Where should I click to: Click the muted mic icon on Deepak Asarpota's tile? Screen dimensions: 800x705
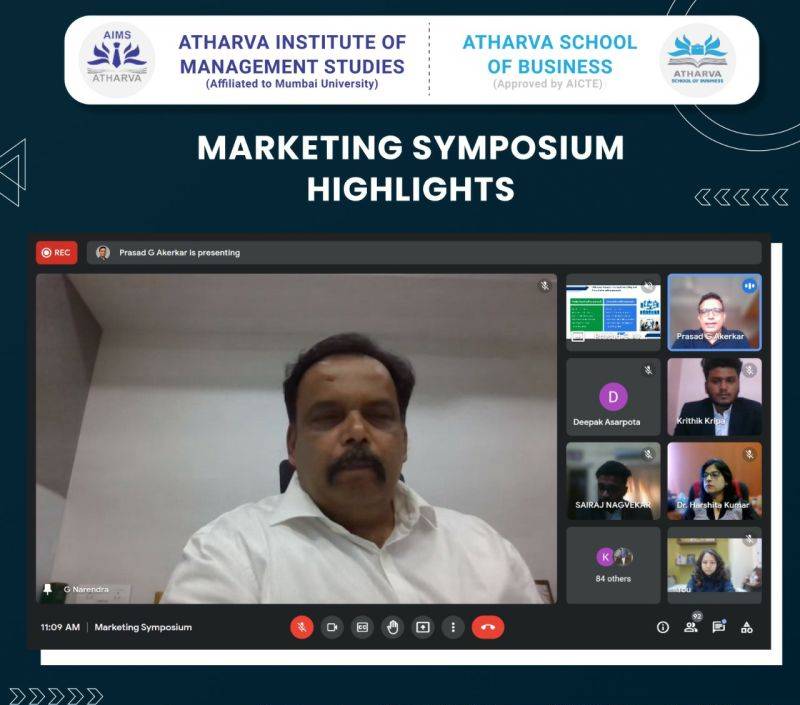coord(648,370)
